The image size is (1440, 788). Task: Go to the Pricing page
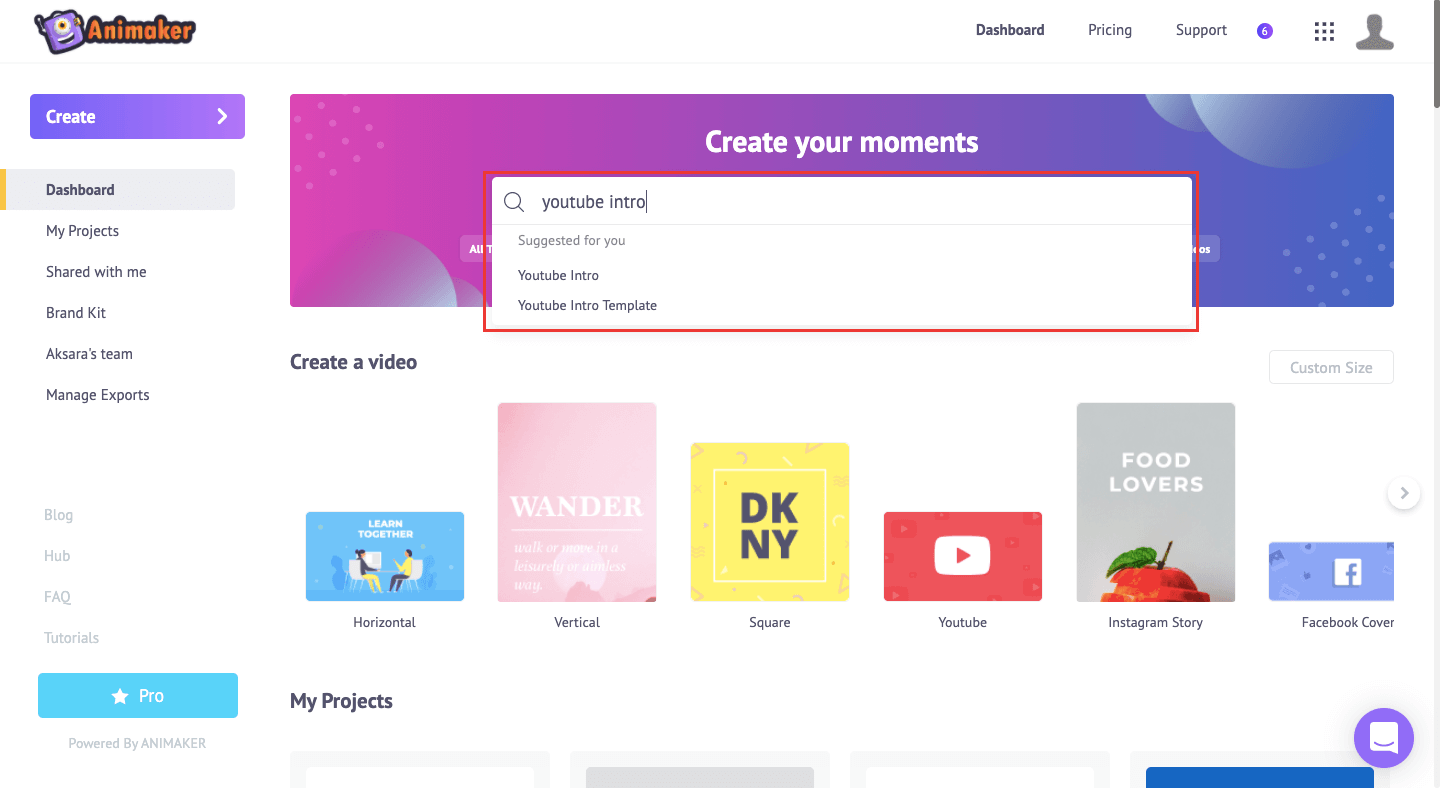(x=1110, y=30)
